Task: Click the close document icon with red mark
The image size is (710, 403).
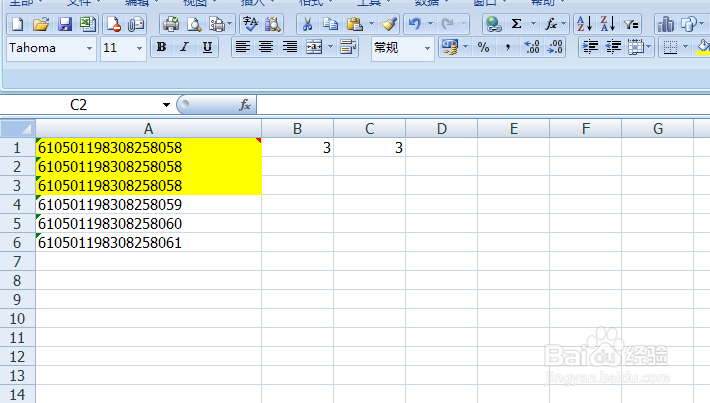Action: pos(113,24)
